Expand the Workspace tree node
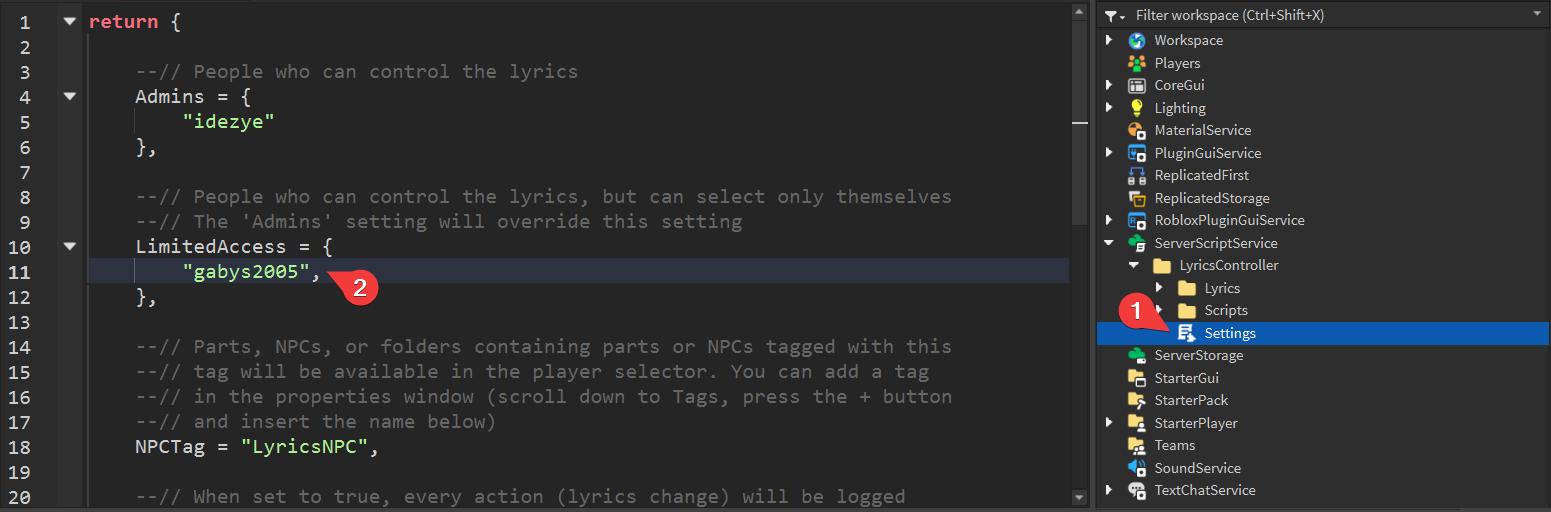1551x512 pixels. coord(1109,41)
